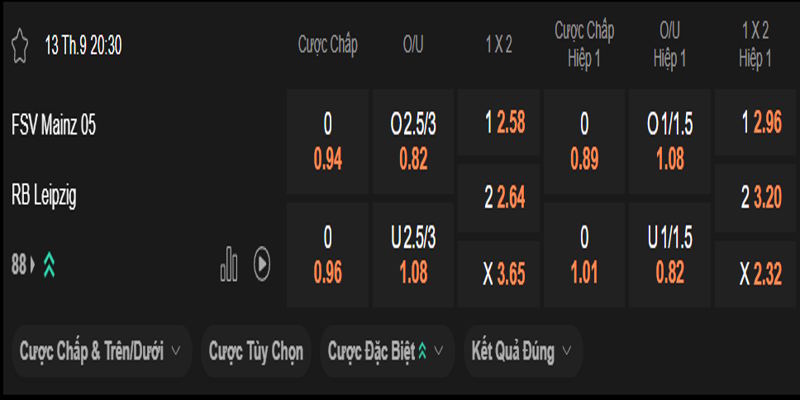
Task: Select first-half draw odds 2.32
Action: (x=755, y=274)
